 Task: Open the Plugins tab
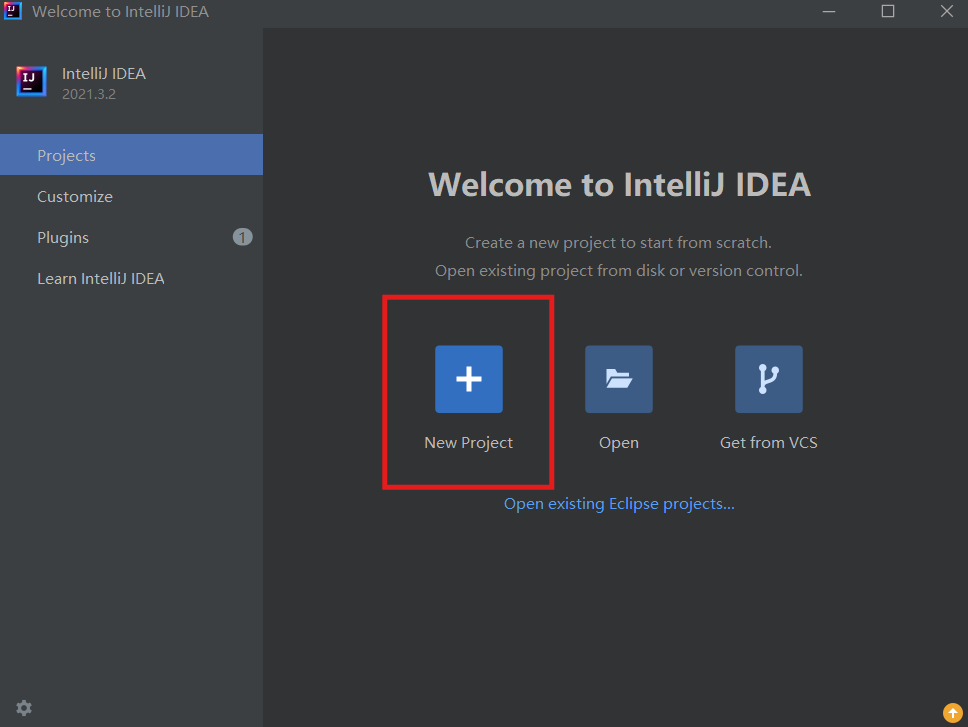click(x=131, y=237)
